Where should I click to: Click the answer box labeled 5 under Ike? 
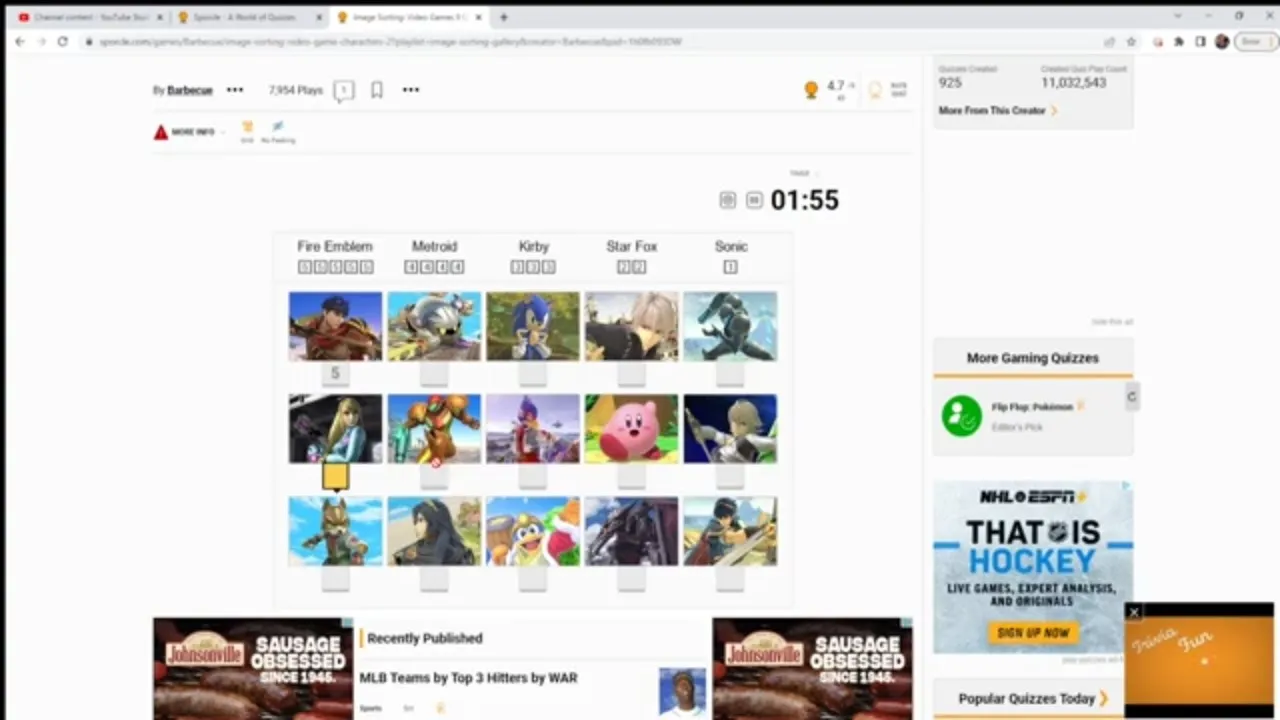(335, 374)
